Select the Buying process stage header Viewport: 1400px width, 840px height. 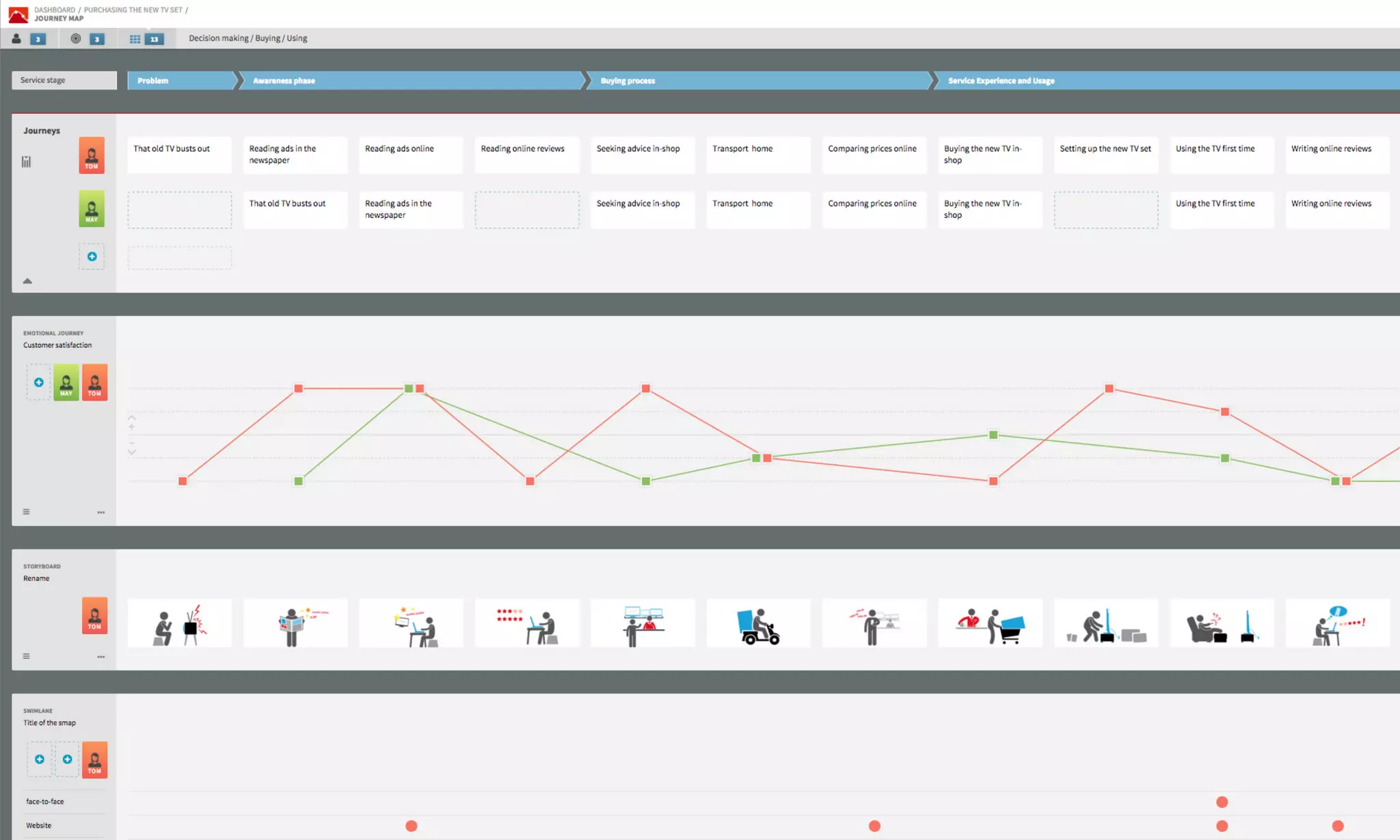[628, 81]
